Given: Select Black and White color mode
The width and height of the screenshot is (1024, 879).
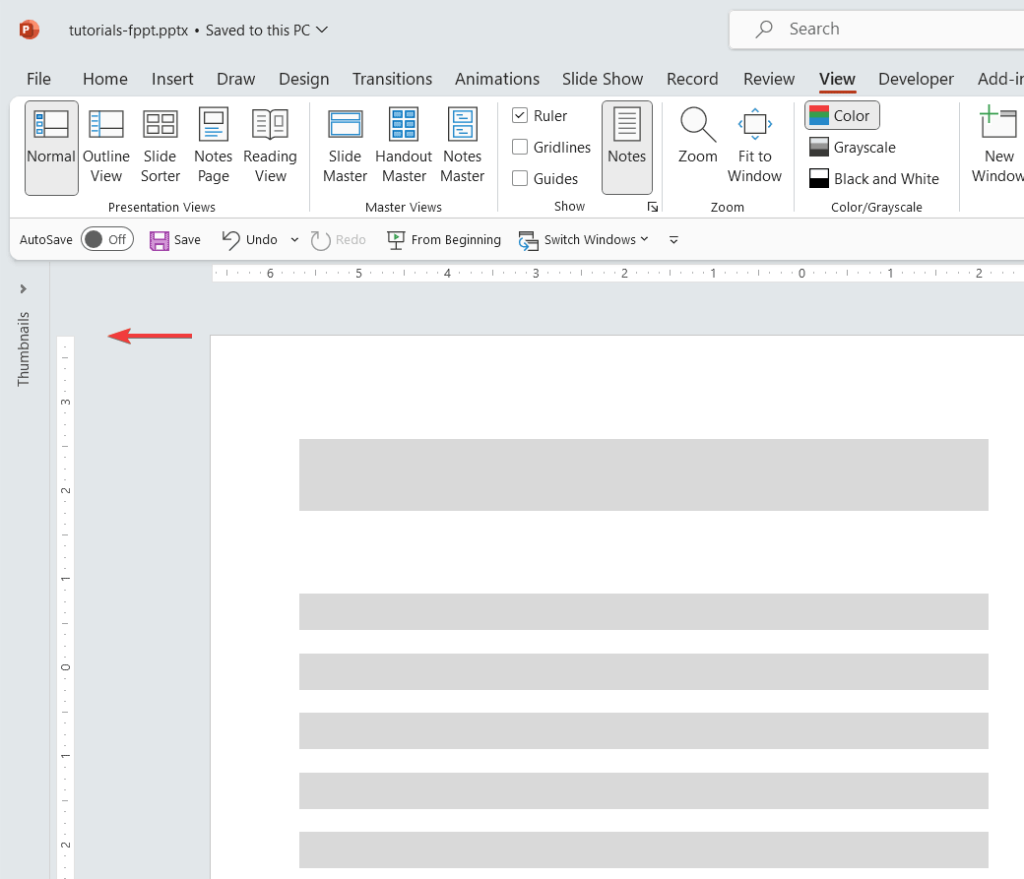Looking at the screenshot, I should (876, 178).
